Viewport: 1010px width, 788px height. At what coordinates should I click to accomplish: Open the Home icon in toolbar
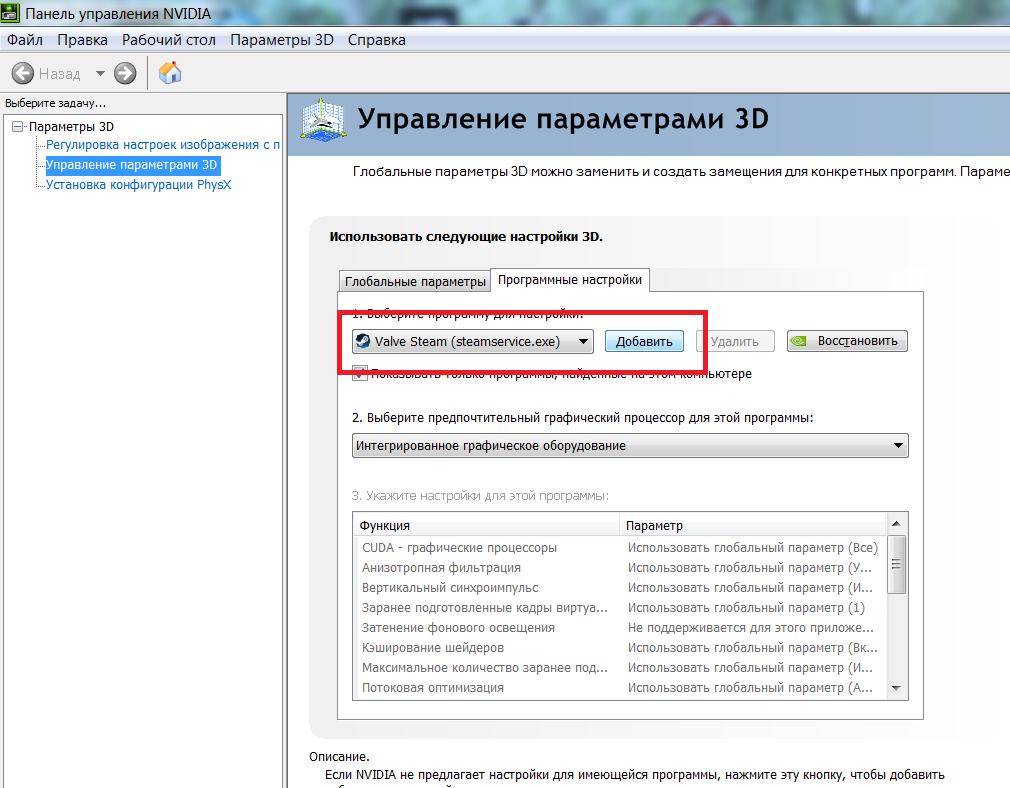click(x=170, y=72)
